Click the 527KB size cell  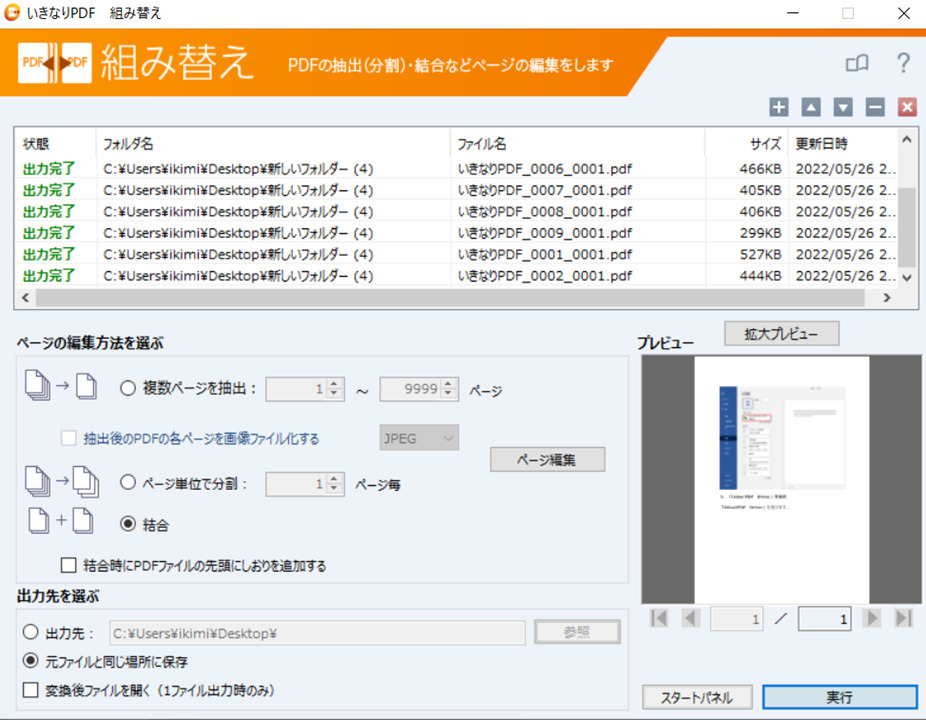[x=760, y=254]
